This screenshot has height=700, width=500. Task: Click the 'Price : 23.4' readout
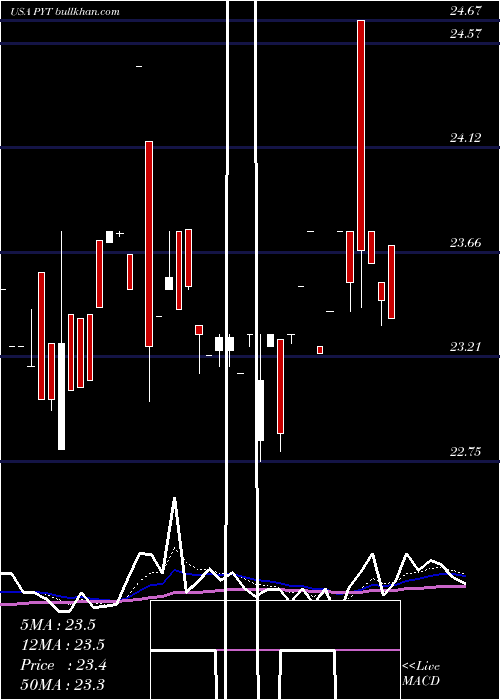coord(63,665)
